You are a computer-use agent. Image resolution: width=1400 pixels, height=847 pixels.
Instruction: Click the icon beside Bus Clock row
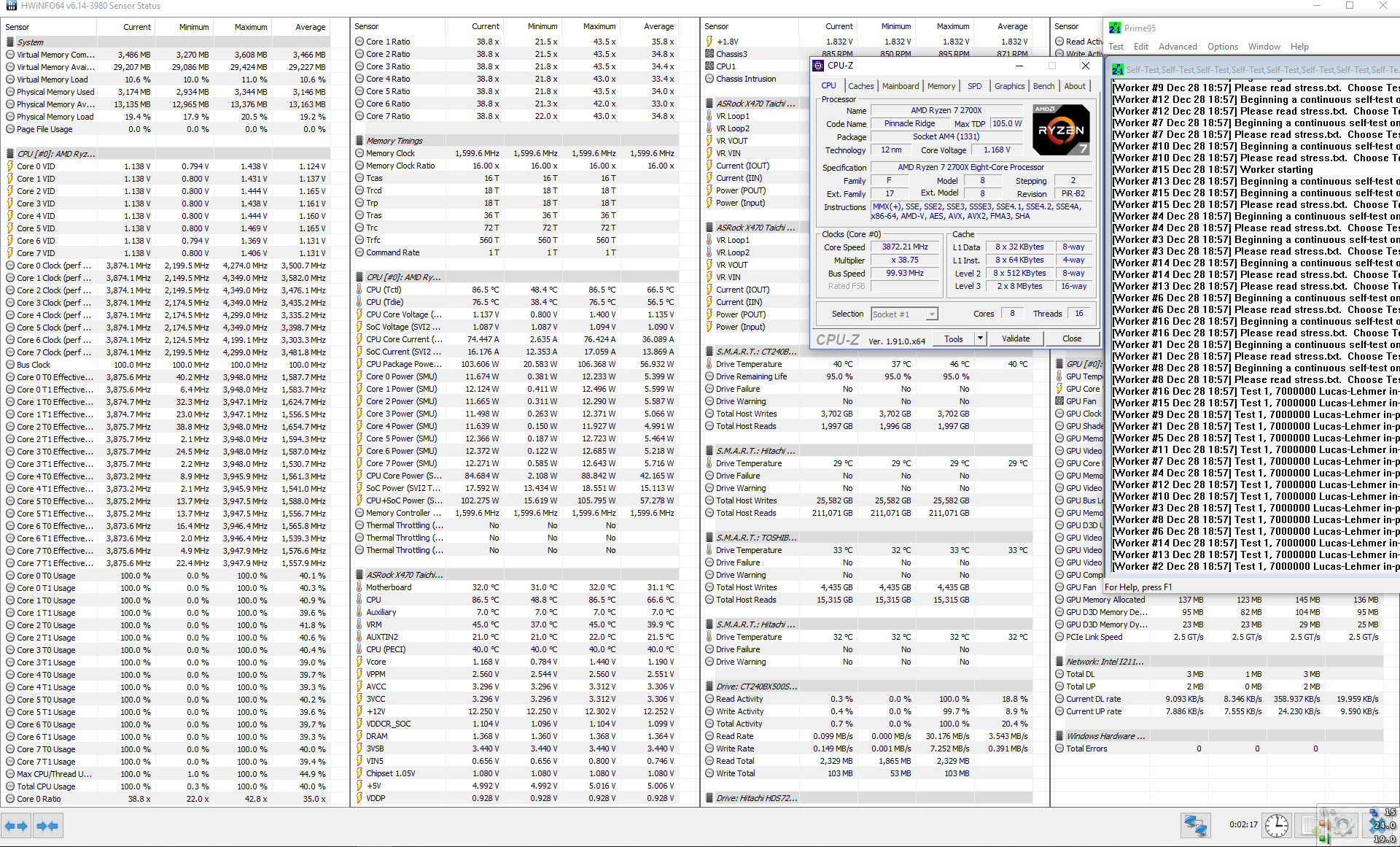[x=10, y=365]
